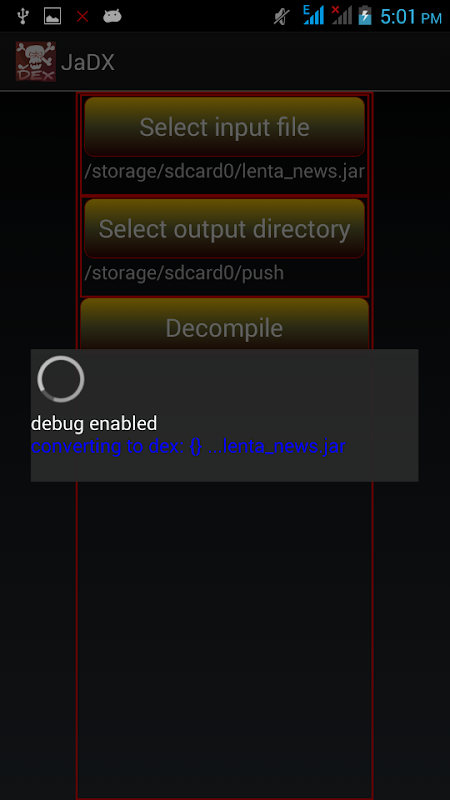The image size is (450, 800).
Task: Click the Select output directory button
Action: point(224,229)
